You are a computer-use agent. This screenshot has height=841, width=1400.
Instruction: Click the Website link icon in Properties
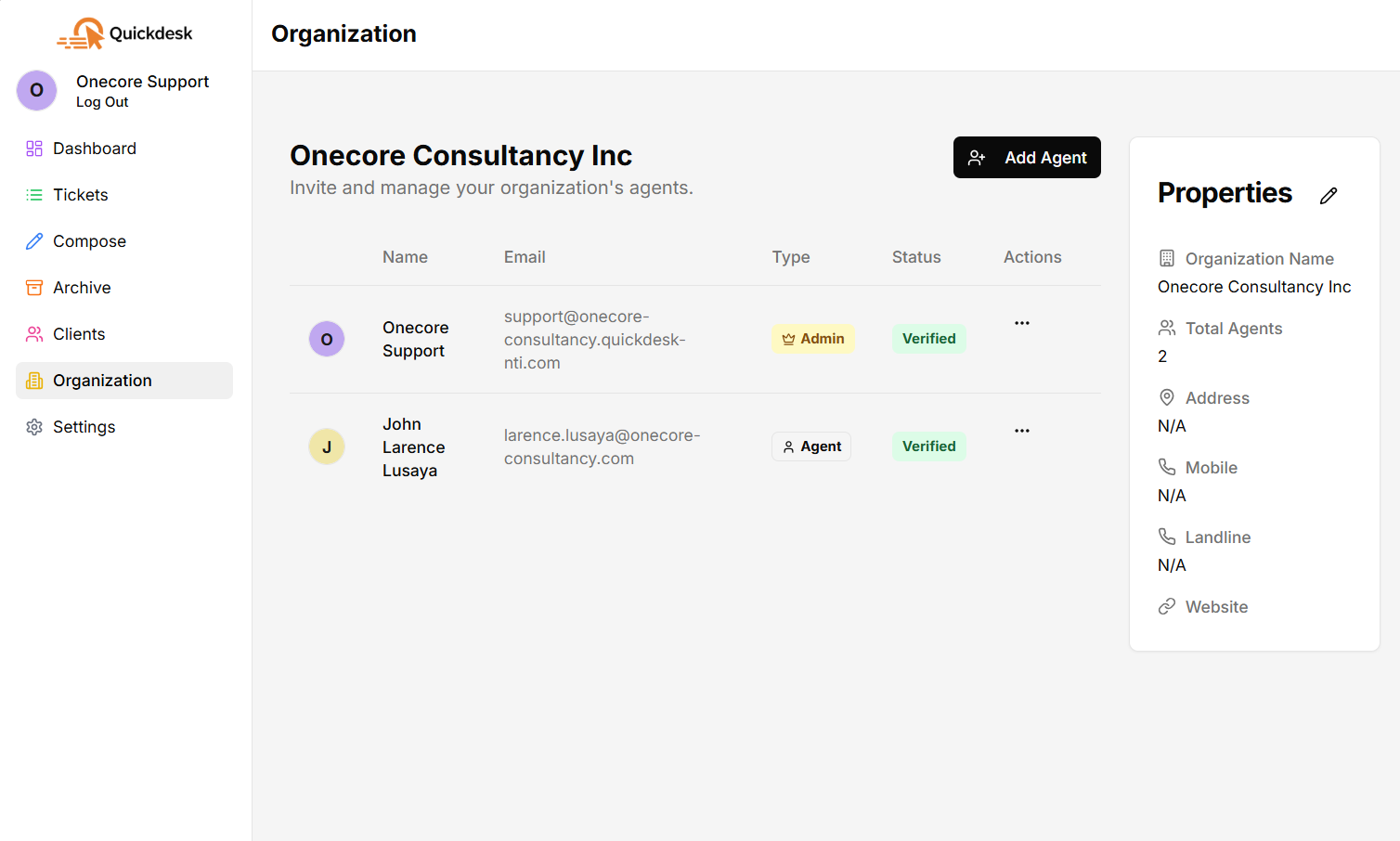point(1166,605)
